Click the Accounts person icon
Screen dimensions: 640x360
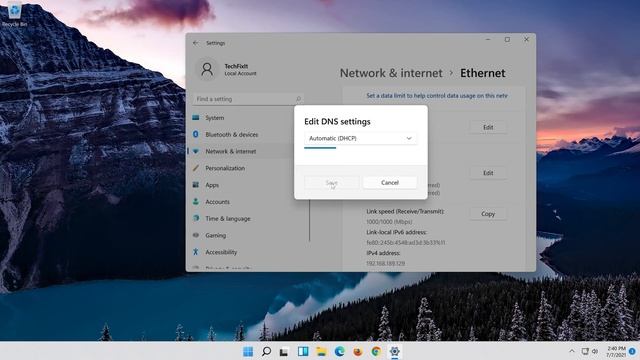[x=196, y=202]
